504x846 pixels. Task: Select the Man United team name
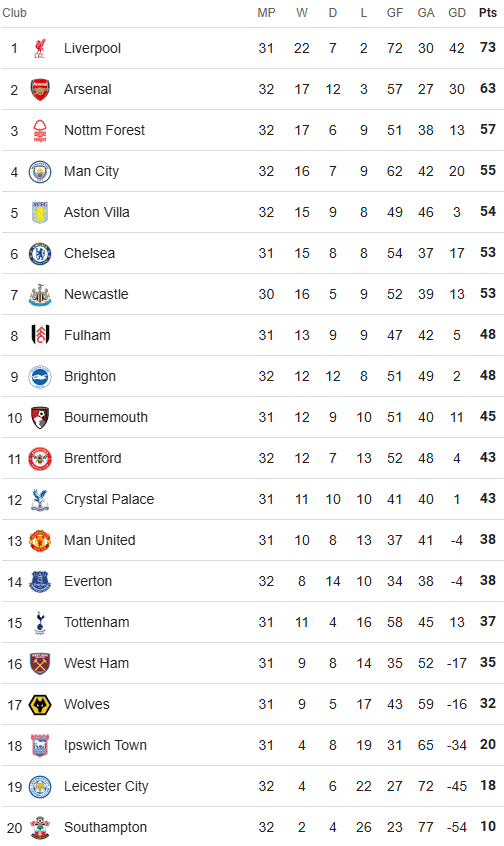click(x=100, y=540)
